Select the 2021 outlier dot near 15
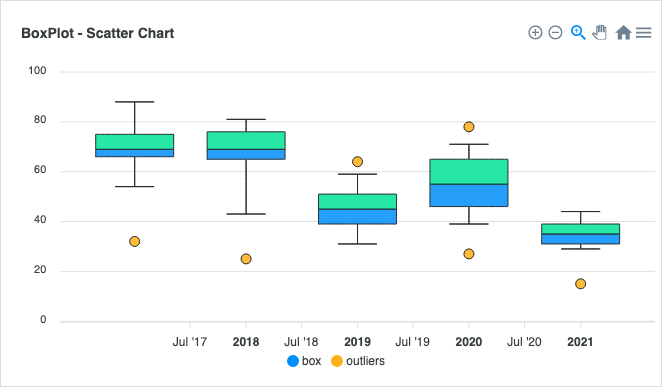This screenshot has width=662, height=387. click(581, 284)
